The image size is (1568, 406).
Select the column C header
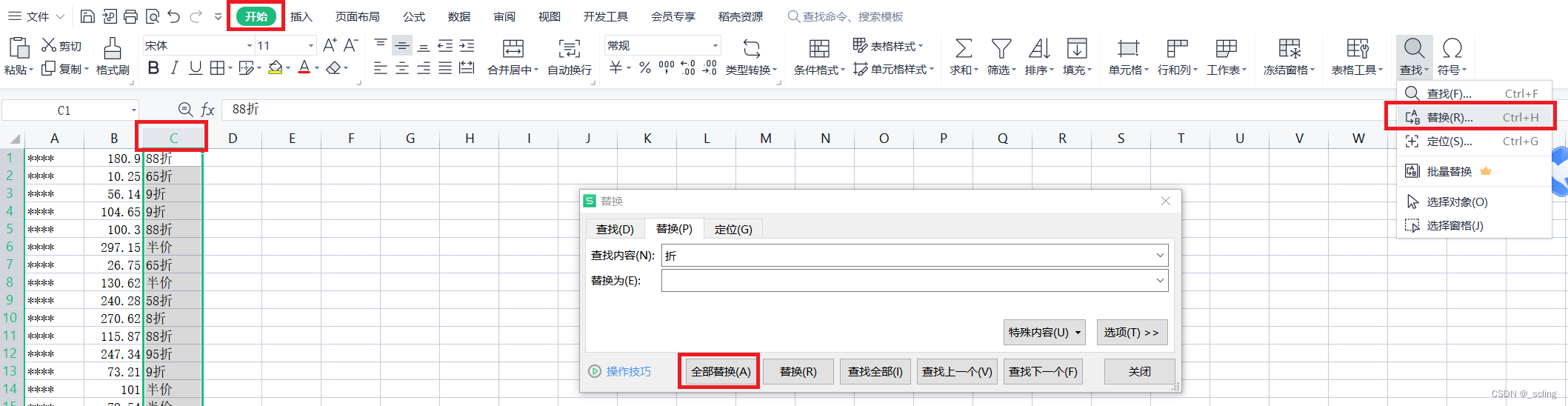point(173,139)
